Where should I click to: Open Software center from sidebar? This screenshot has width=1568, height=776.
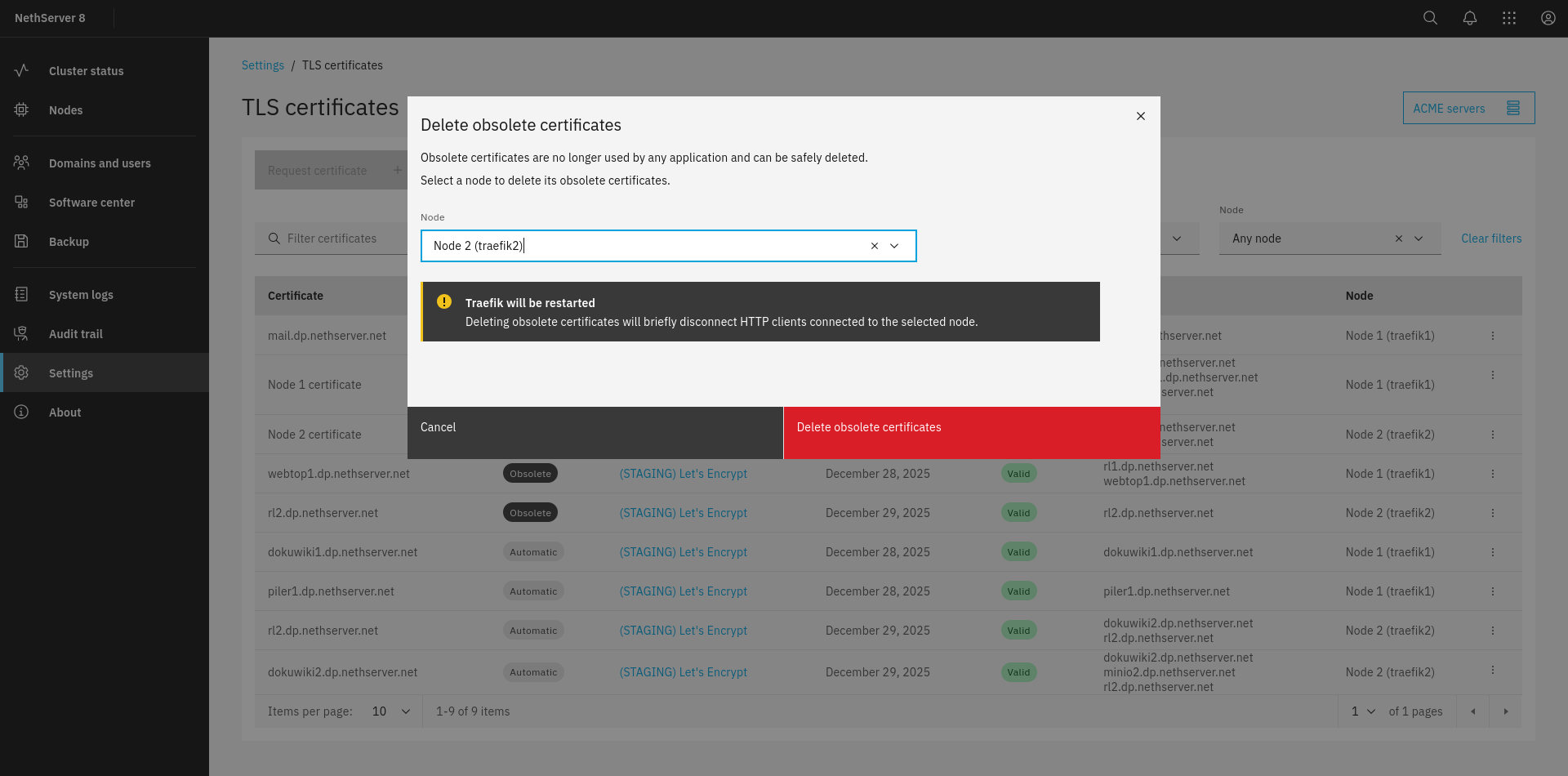(91, 203)
